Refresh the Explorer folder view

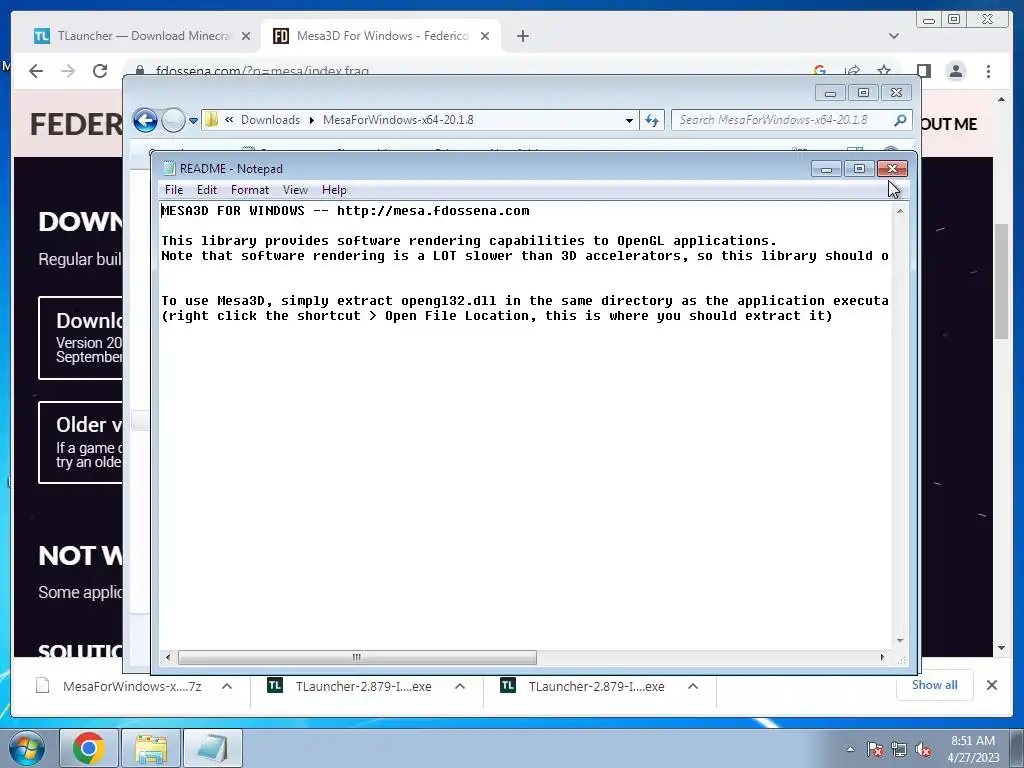pyautogui.click(x=652, y=120)
